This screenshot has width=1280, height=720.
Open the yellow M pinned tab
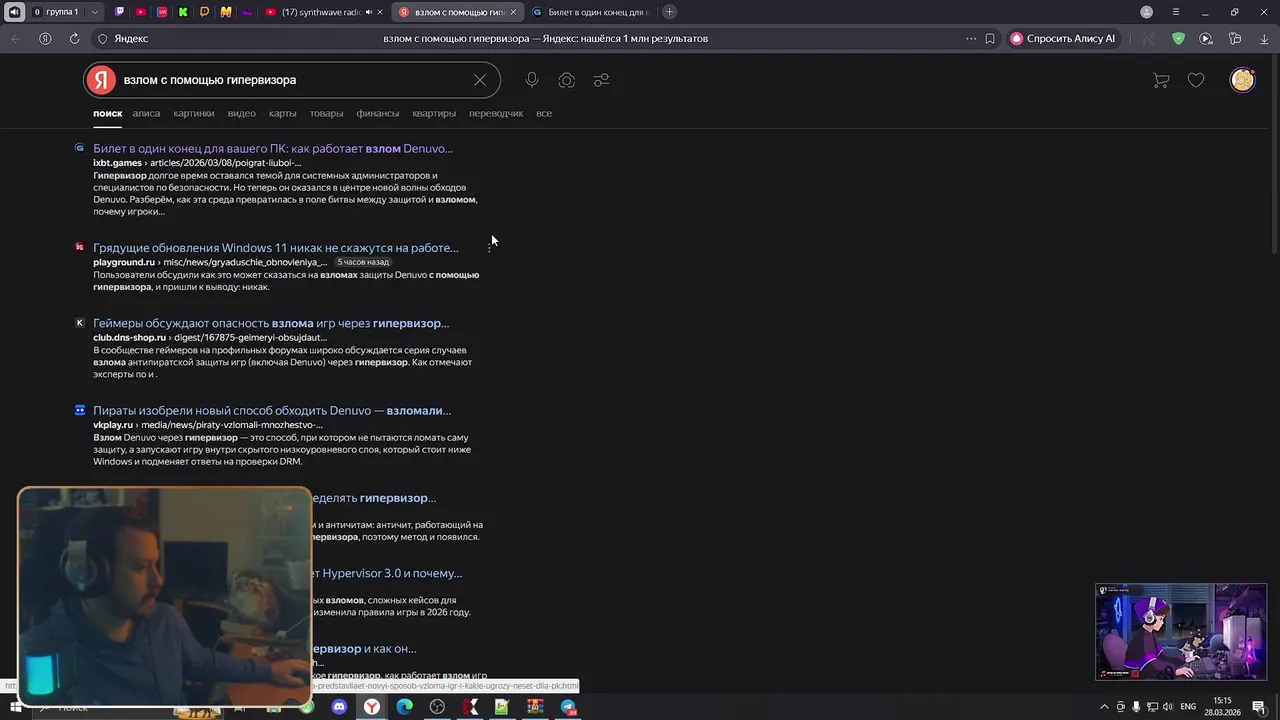point(226,12)
